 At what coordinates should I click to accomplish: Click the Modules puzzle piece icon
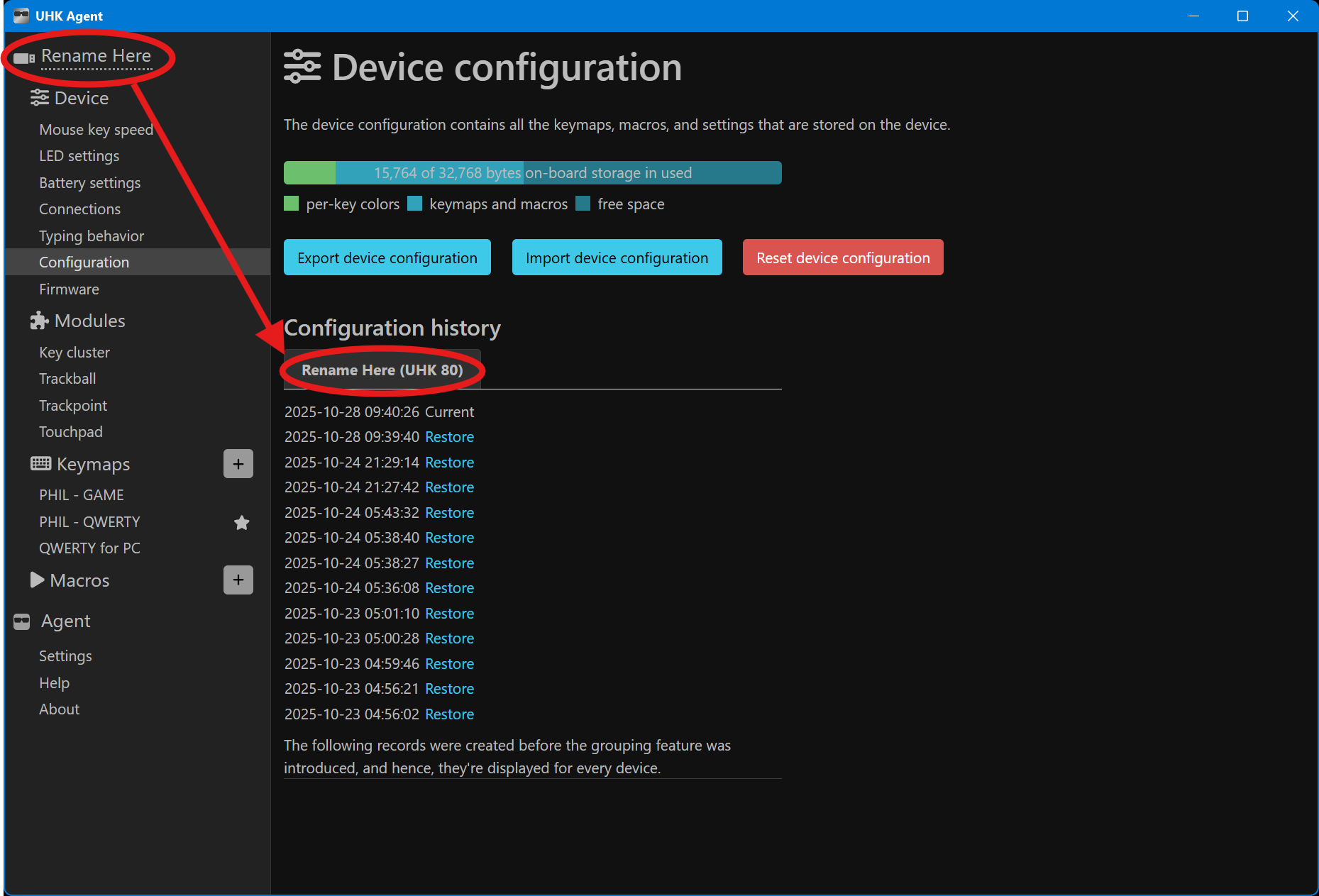pos(39,321)
